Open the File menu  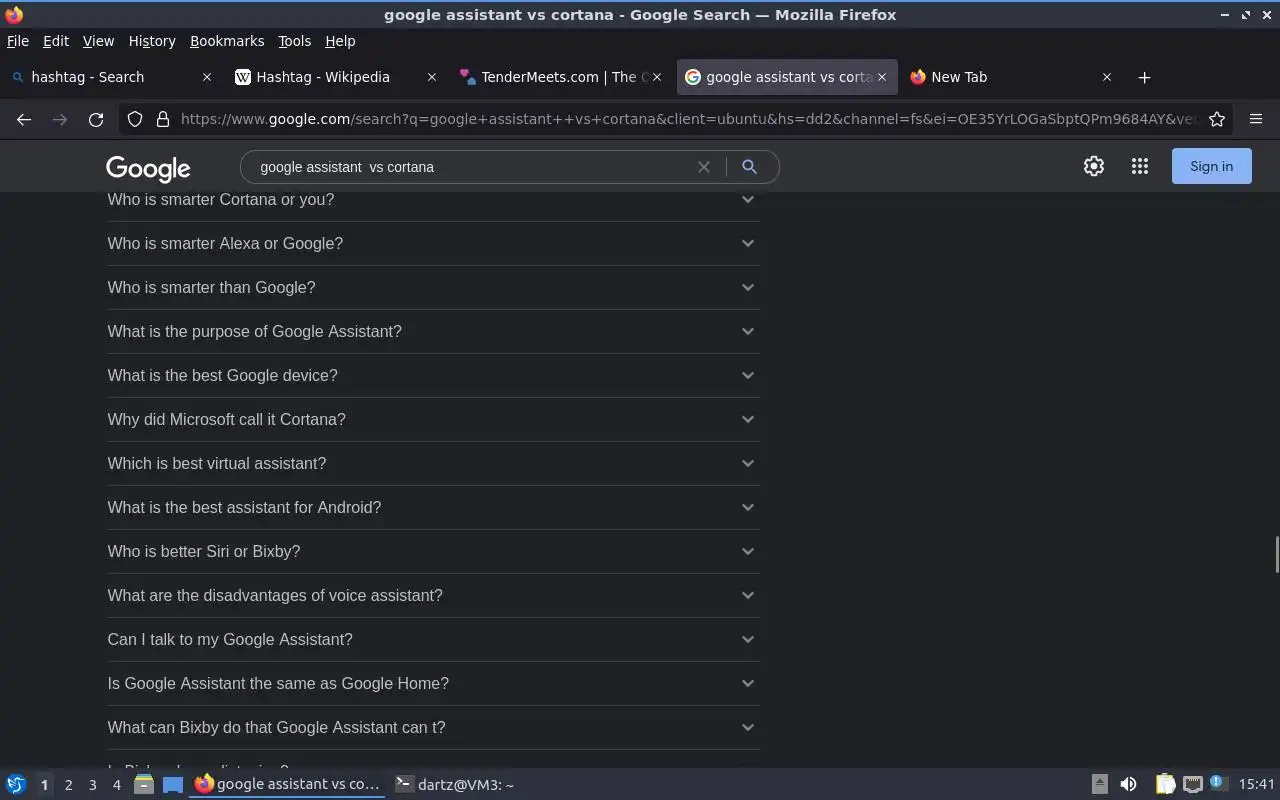coord(18,41)
